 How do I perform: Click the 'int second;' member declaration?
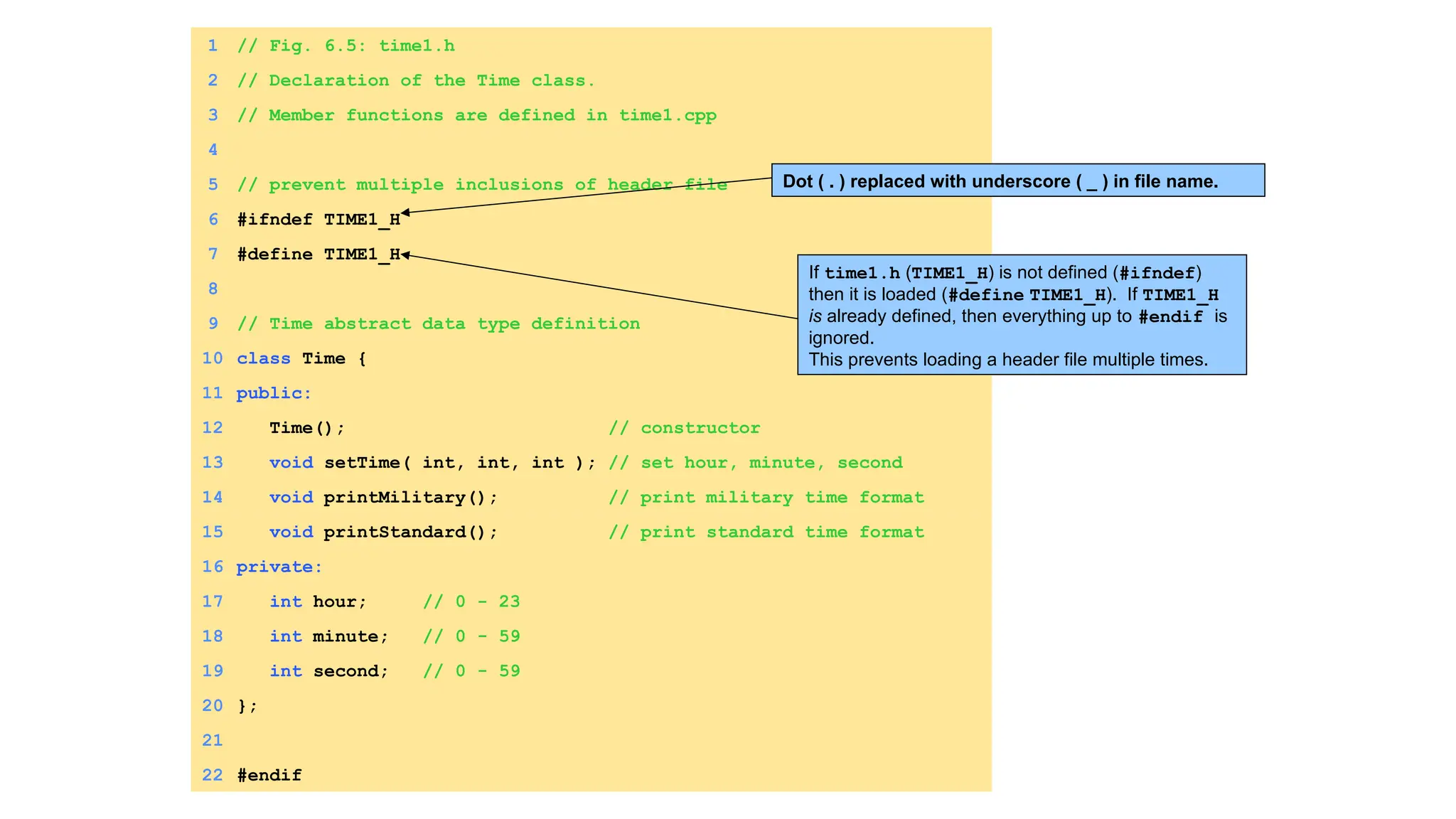tap(328, 671)
